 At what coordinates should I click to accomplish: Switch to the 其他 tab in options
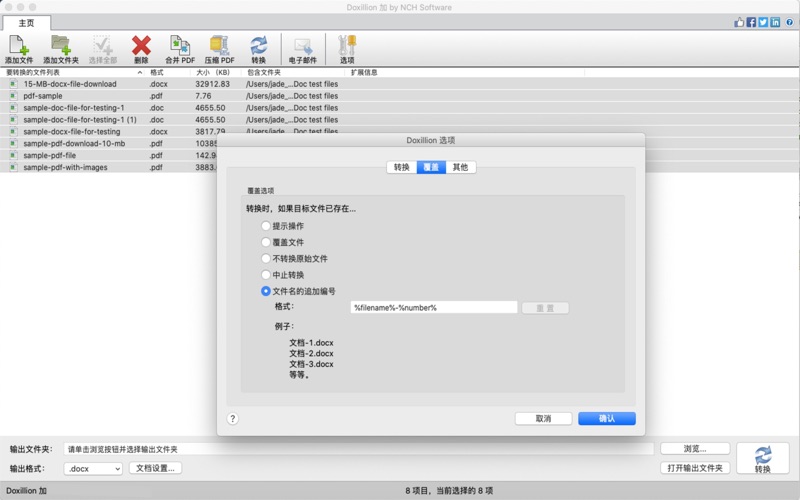coord(459,167)
